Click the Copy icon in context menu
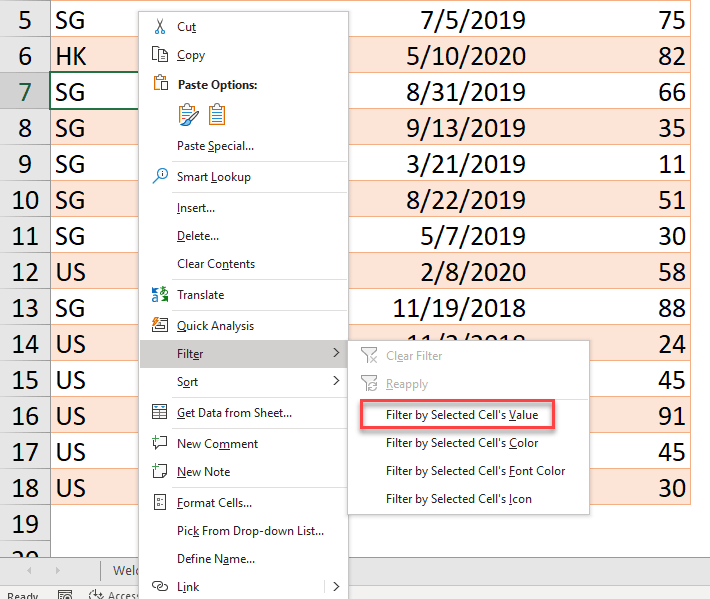The image size is (710, 599). 159,56
